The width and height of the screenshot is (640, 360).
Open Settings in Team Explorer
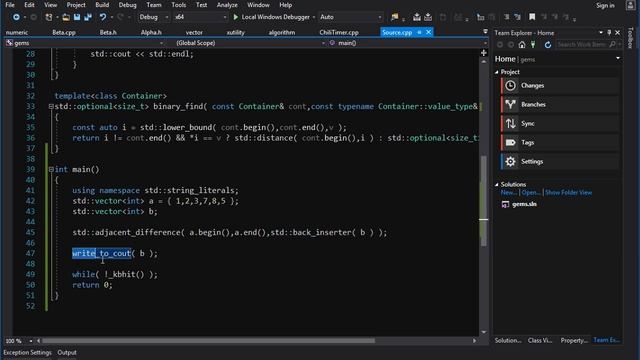[x=560, y=162]
